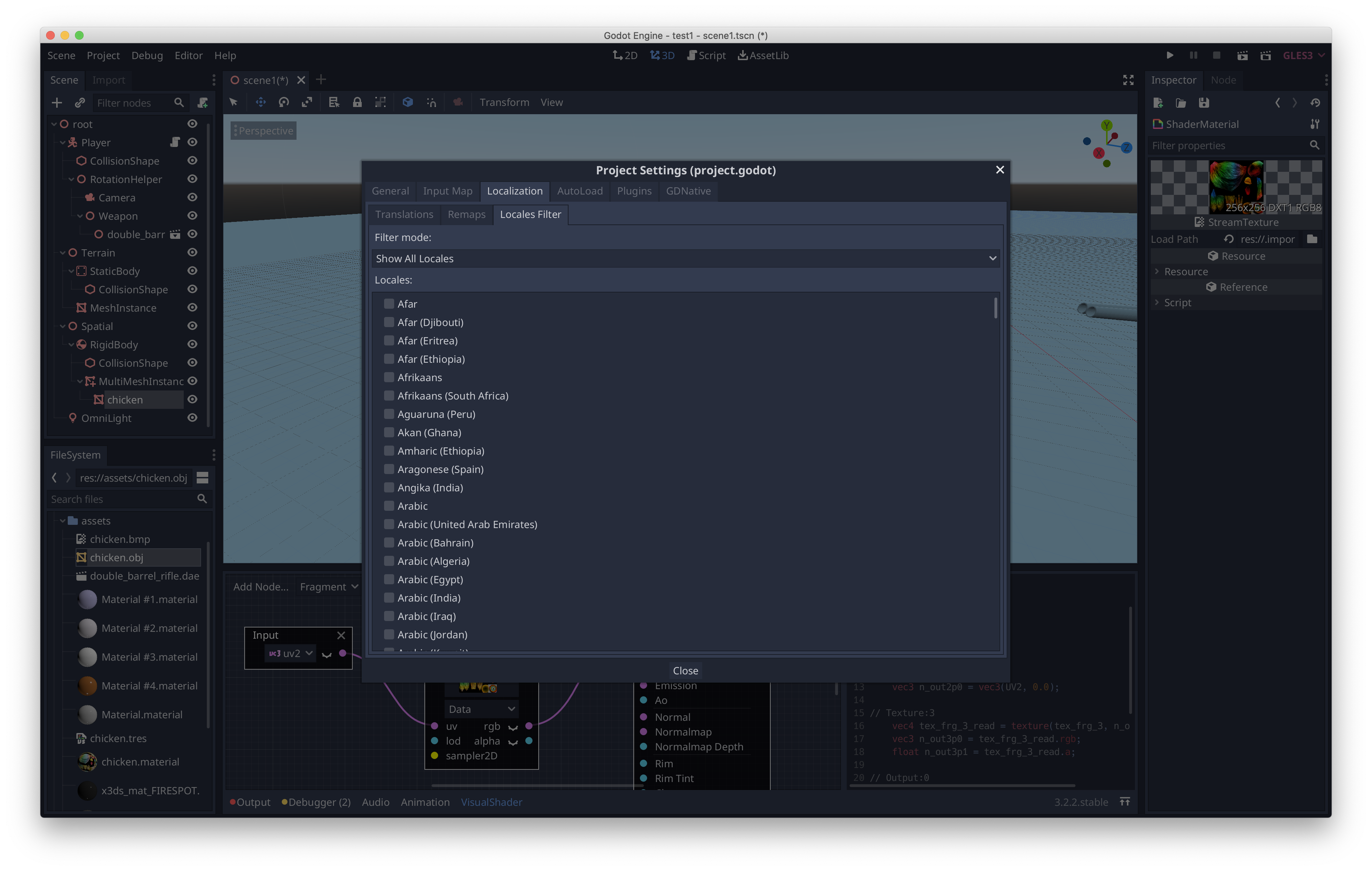Check Arabic (Jordan) locale

pos(389,635)
